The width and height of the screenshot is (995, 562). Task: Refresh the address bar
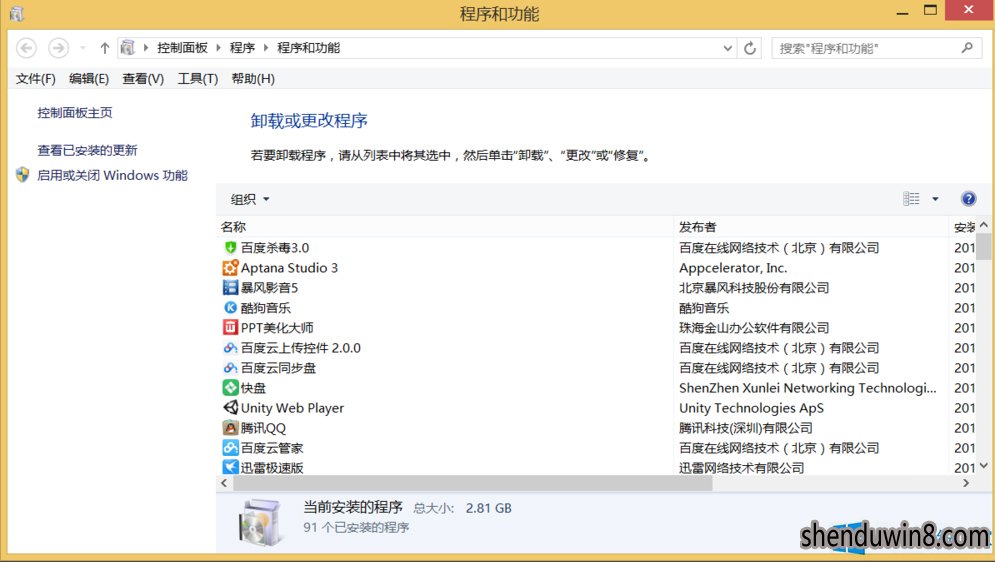tap(750, 48)
